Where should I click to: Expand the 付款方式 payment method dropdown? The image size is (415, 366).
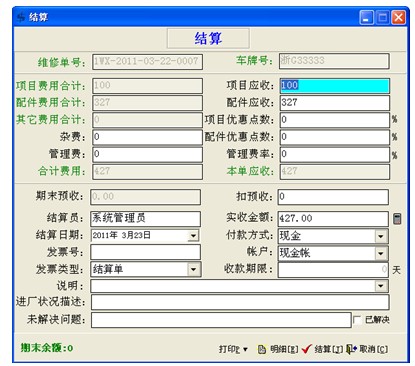click(x=381, y=236)
